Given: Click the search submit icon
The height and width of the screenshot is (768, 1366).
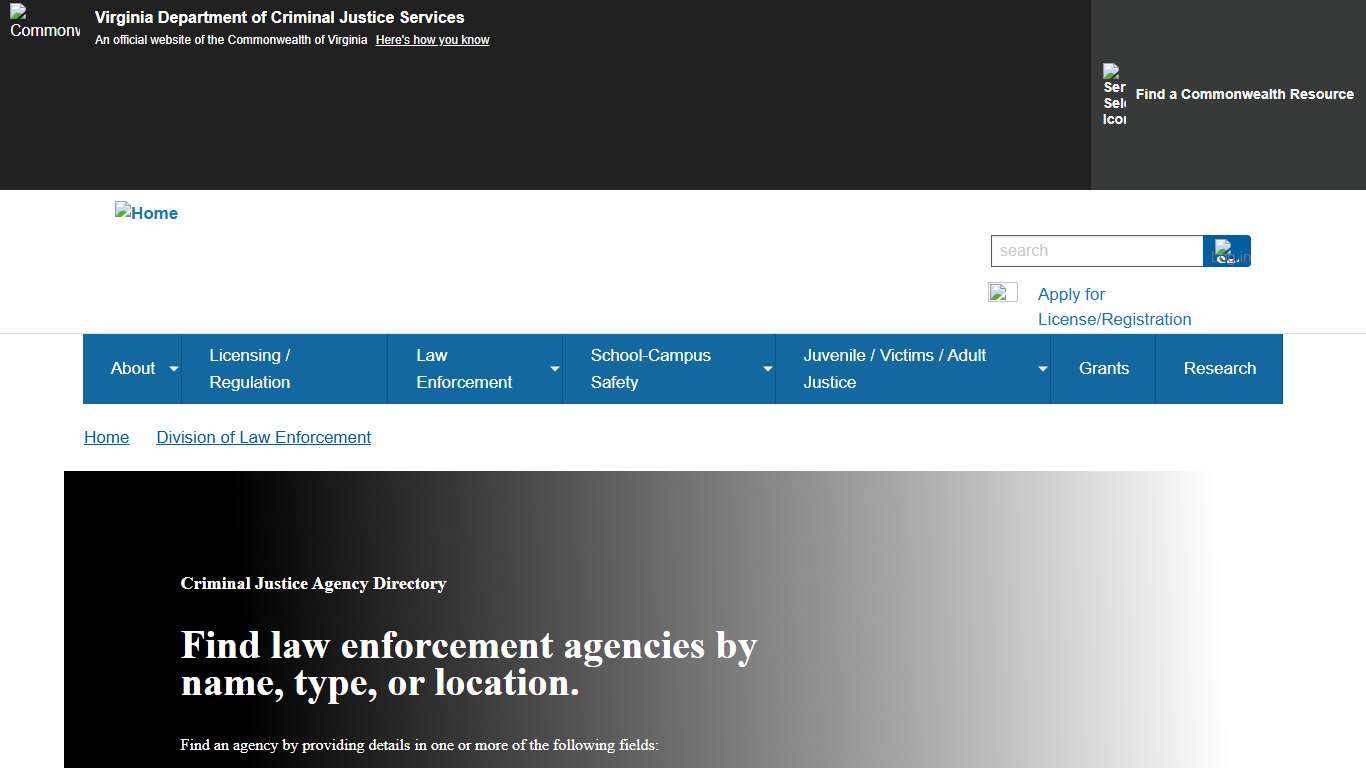Looking at the screenshot, I should coord(1227,251).
